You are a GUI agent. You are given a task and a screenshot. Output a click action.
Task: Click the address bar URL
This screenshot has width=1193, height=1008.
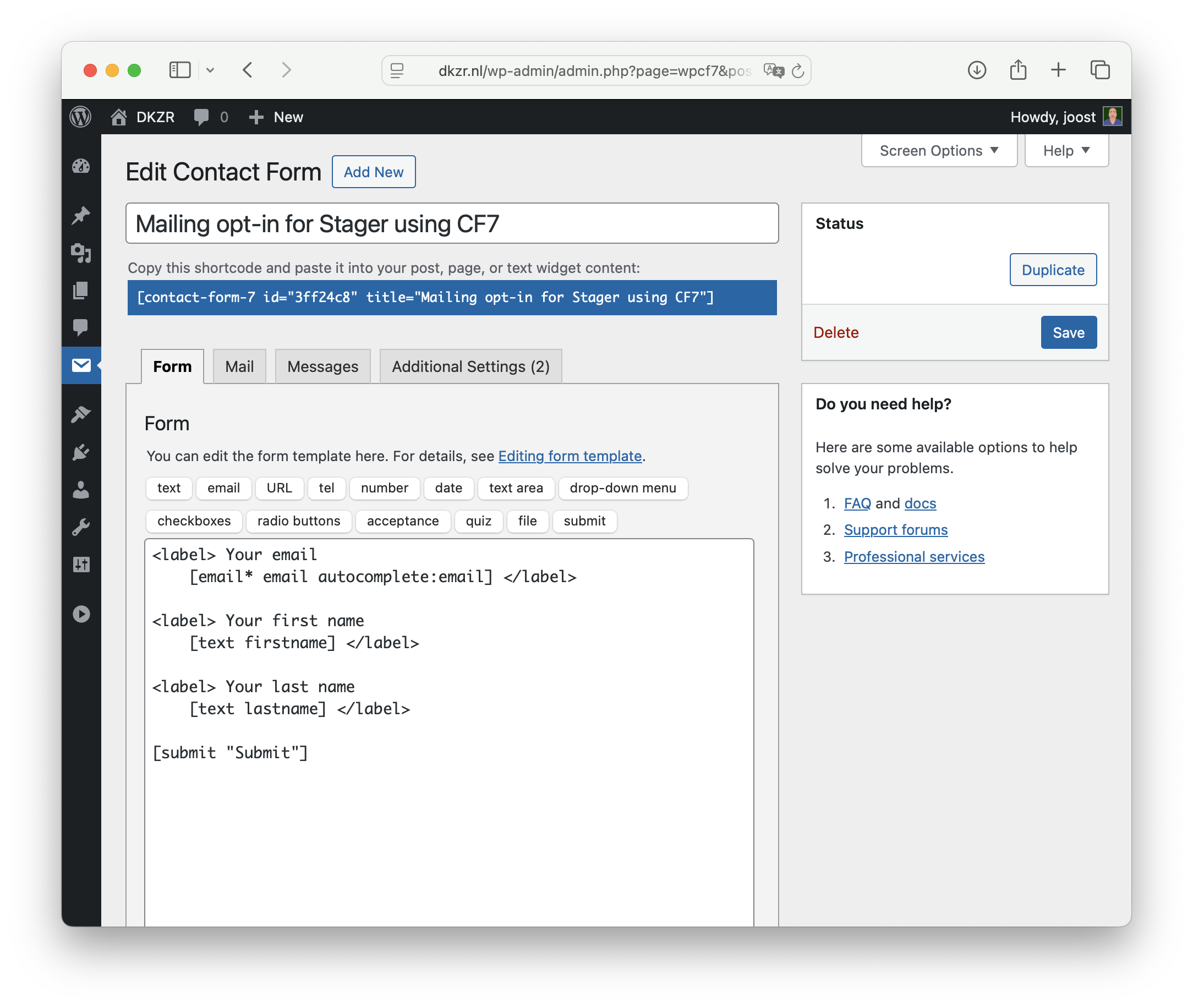pyautogui.click(x=594, y=71)
